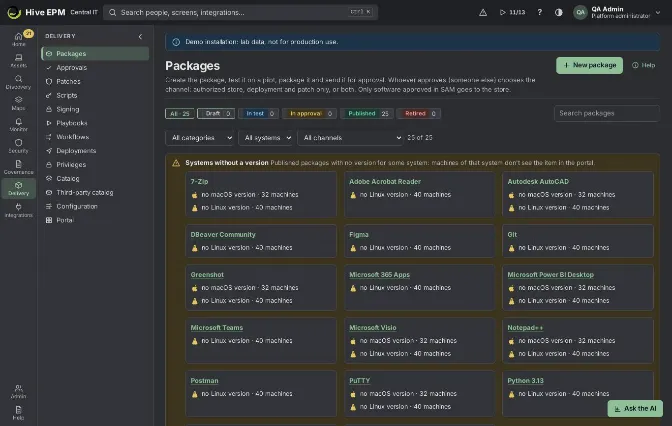Toggle the dark/light theme icon

point(558,12)
